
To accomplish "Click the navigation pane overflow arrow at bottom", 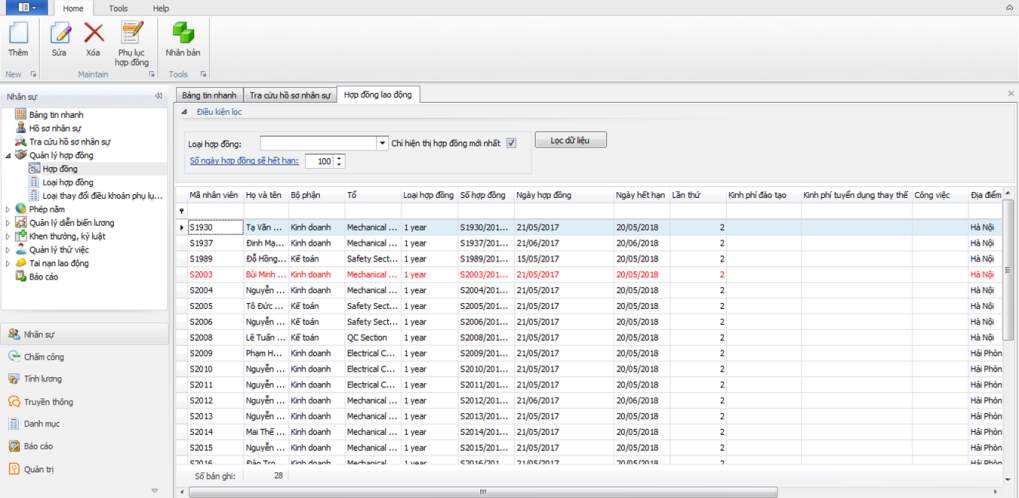I will (x=155, y=491).
